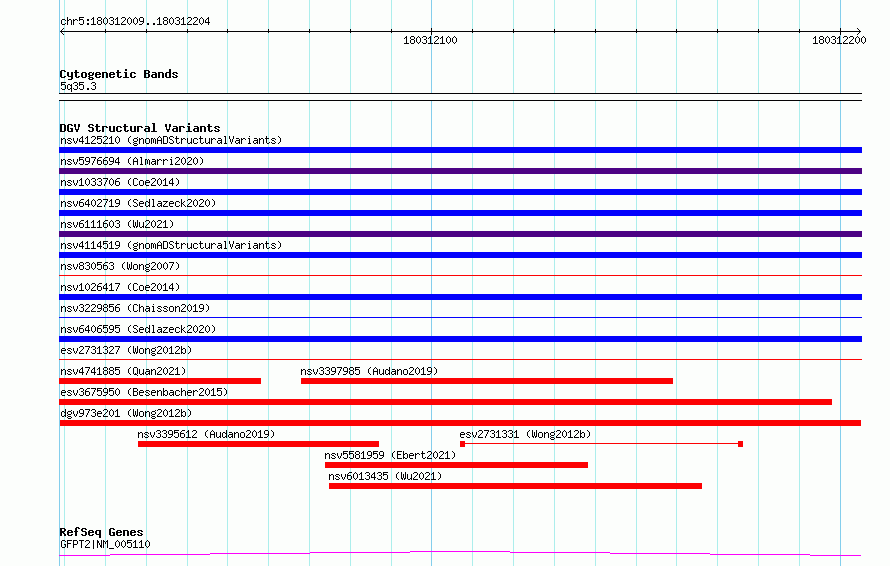The image size is (890, 566).
Task: Click the nsv4114519 (gnomADStructuralVariants) label
Action: pyautogui.click(x=171, y=245)
